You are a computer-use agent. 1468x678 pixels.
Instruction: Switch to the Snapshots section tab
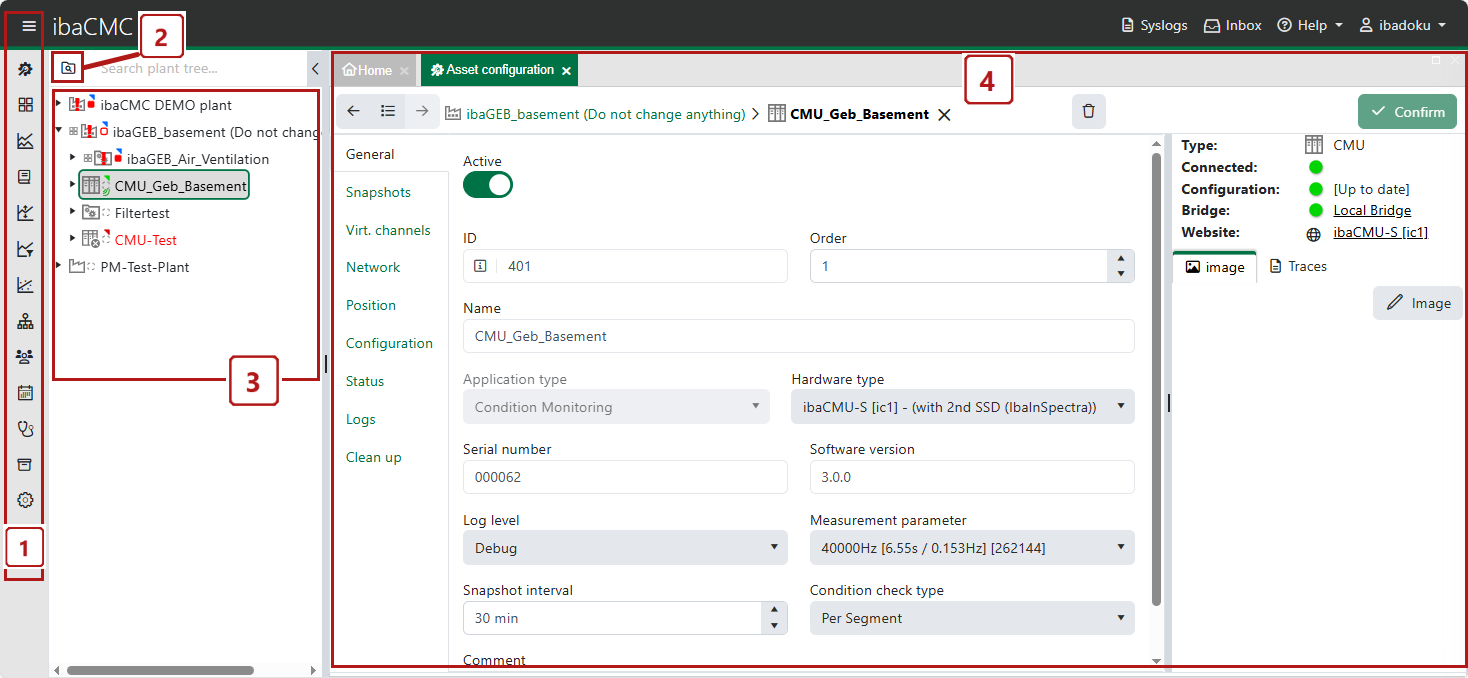[x=378, y=192]
